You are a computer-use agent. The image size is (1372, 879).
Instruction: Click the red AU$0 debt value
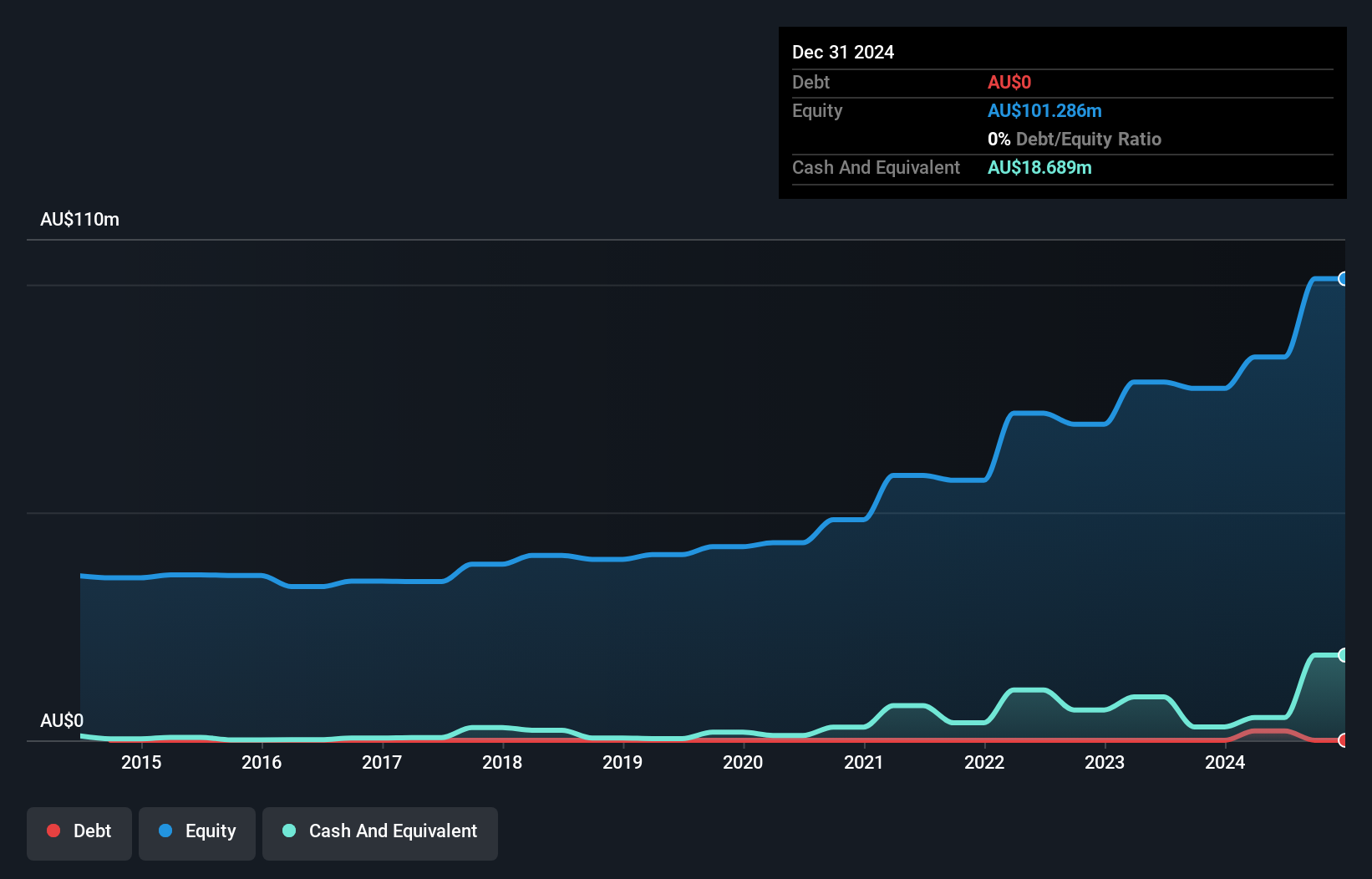pos(1009,83)
